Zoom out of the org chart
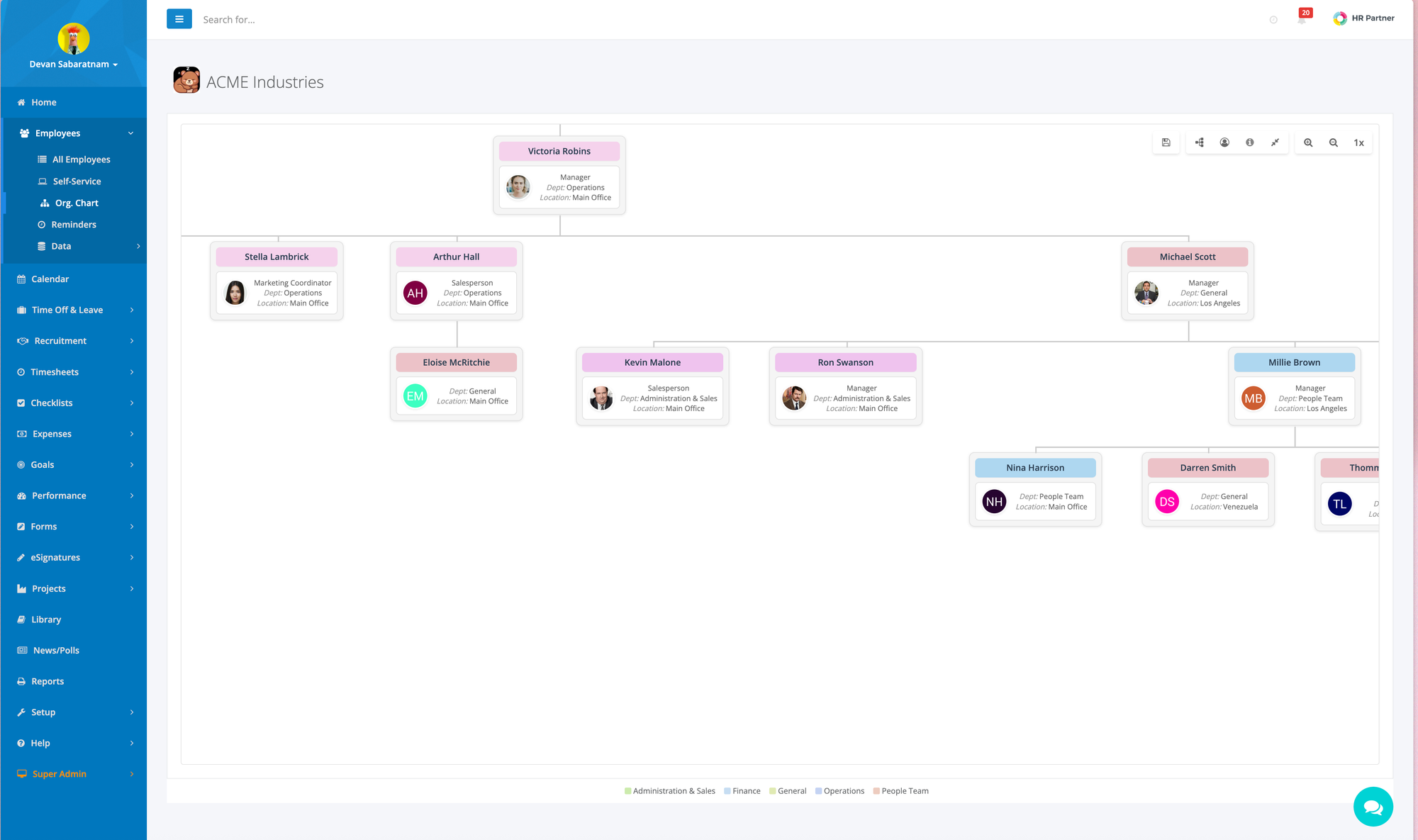This screenshot has width=1418, height=840. (1333, 142)
